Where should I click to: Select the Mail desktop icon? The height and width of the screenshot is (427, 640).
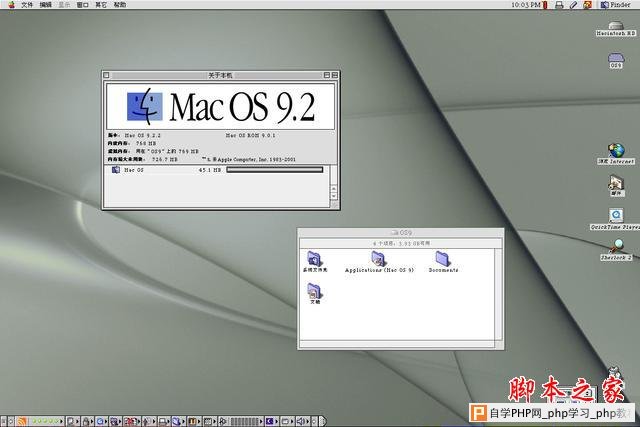[616, 186]
